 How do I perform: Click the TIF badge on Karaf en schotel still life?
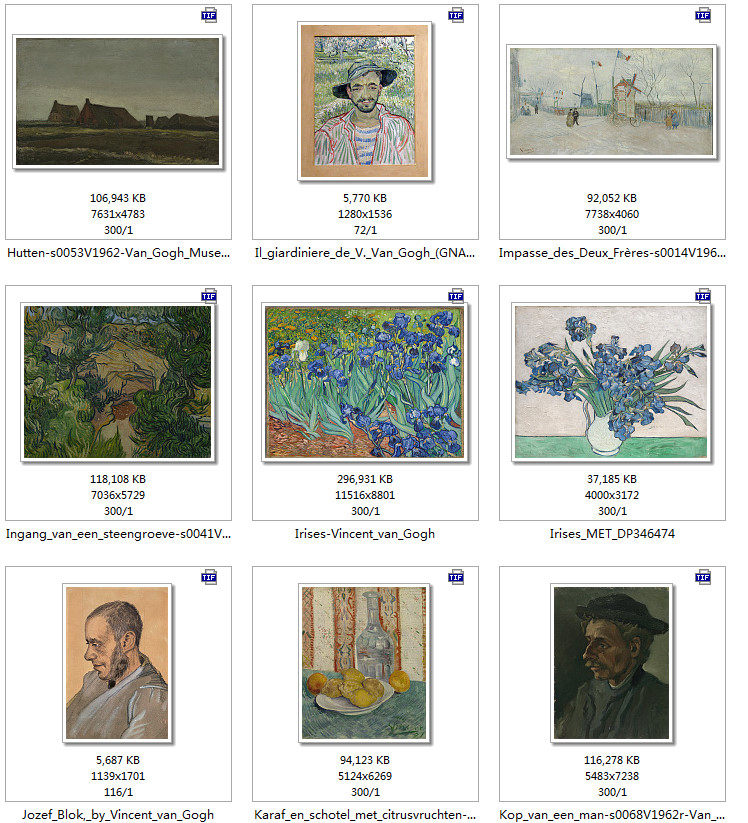point(456,577)
